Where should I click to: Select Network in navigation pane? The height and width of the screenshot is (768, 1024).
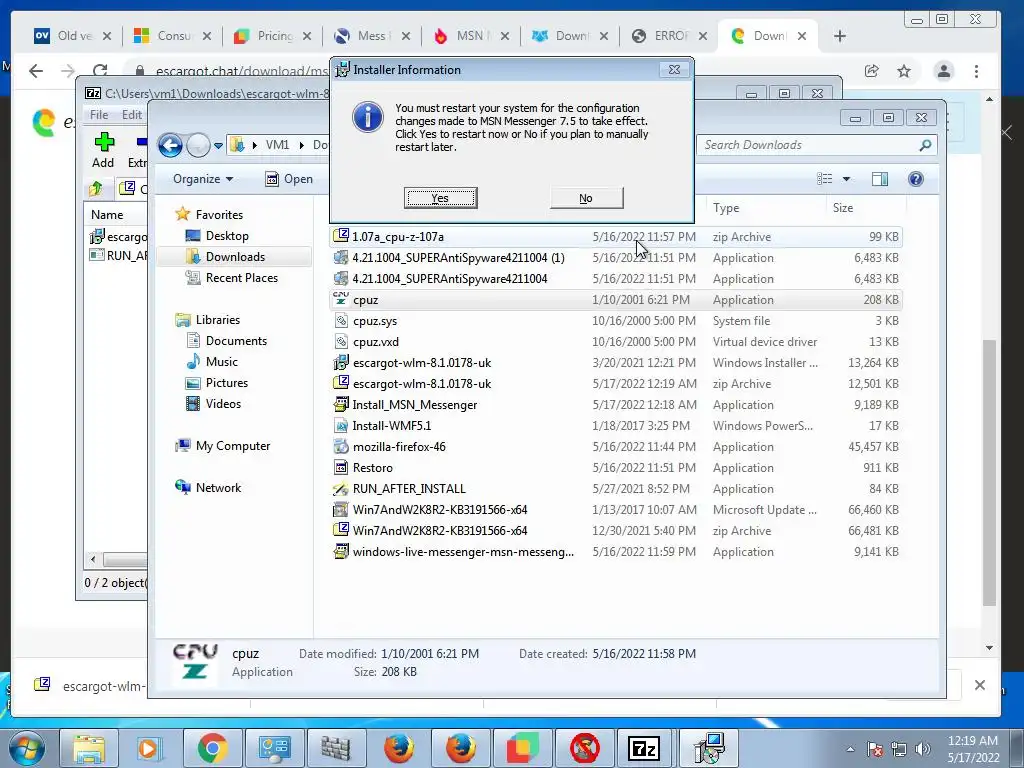coord(218,487)
